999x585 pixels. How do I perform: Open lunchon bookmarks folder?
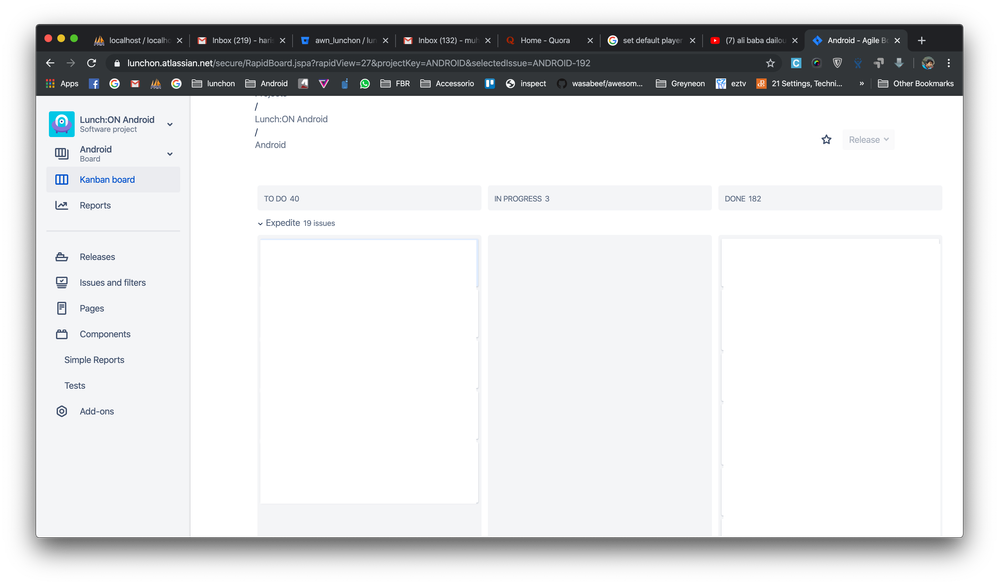coord(213,83)
